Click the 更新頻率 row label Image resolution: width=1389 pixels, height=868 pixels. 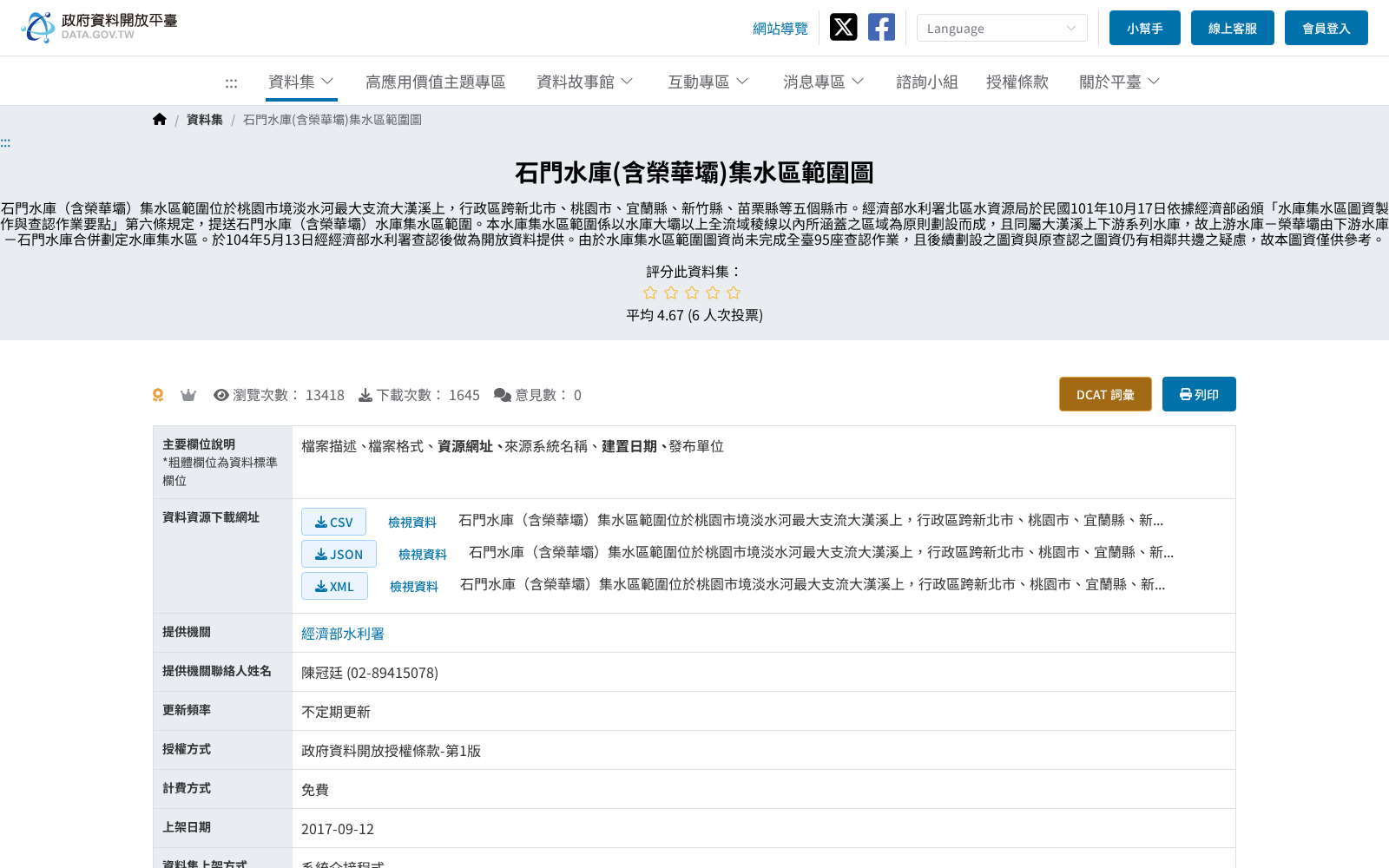187,710
